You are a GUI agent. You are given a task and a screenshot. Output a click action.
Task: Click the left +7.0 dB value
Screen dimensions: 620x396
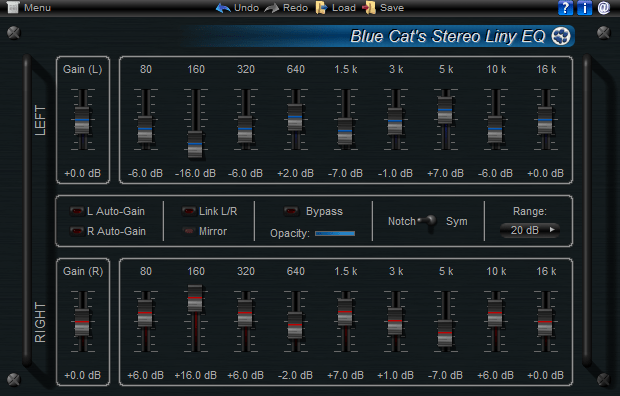(x=445, y=173)
